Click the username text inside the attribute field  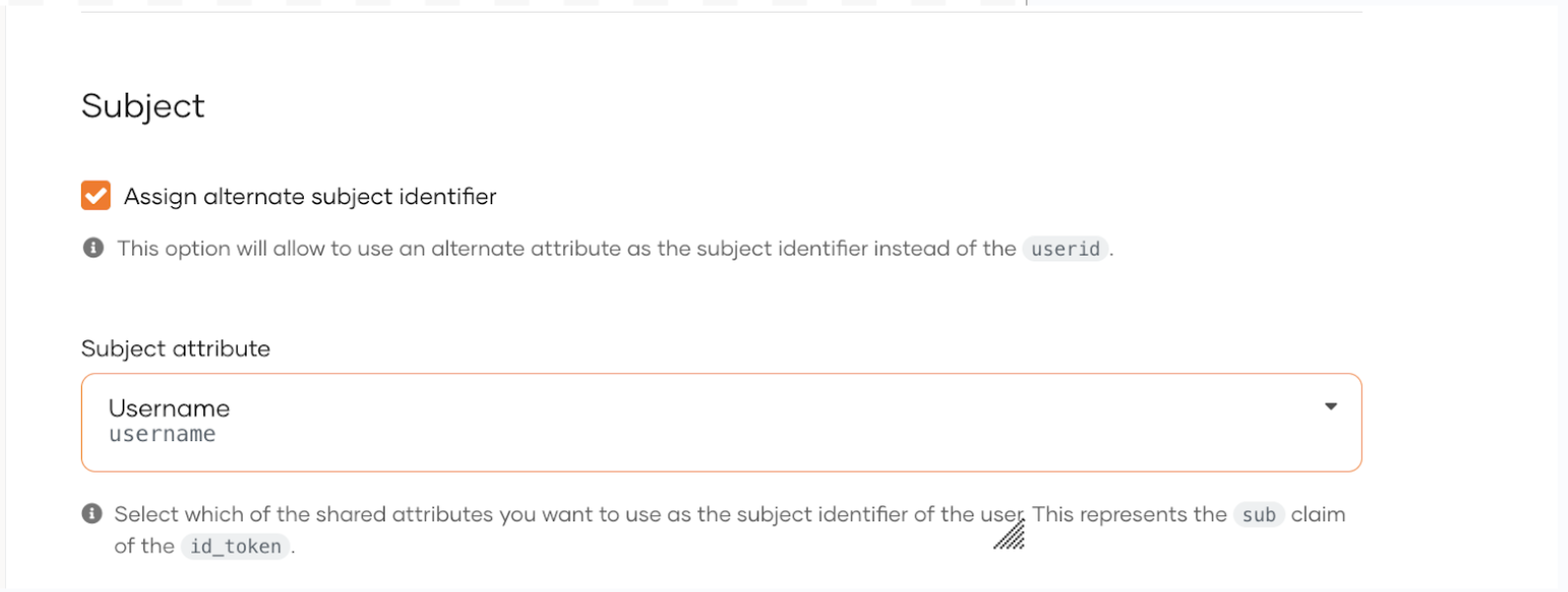click(x=163, y=434)
